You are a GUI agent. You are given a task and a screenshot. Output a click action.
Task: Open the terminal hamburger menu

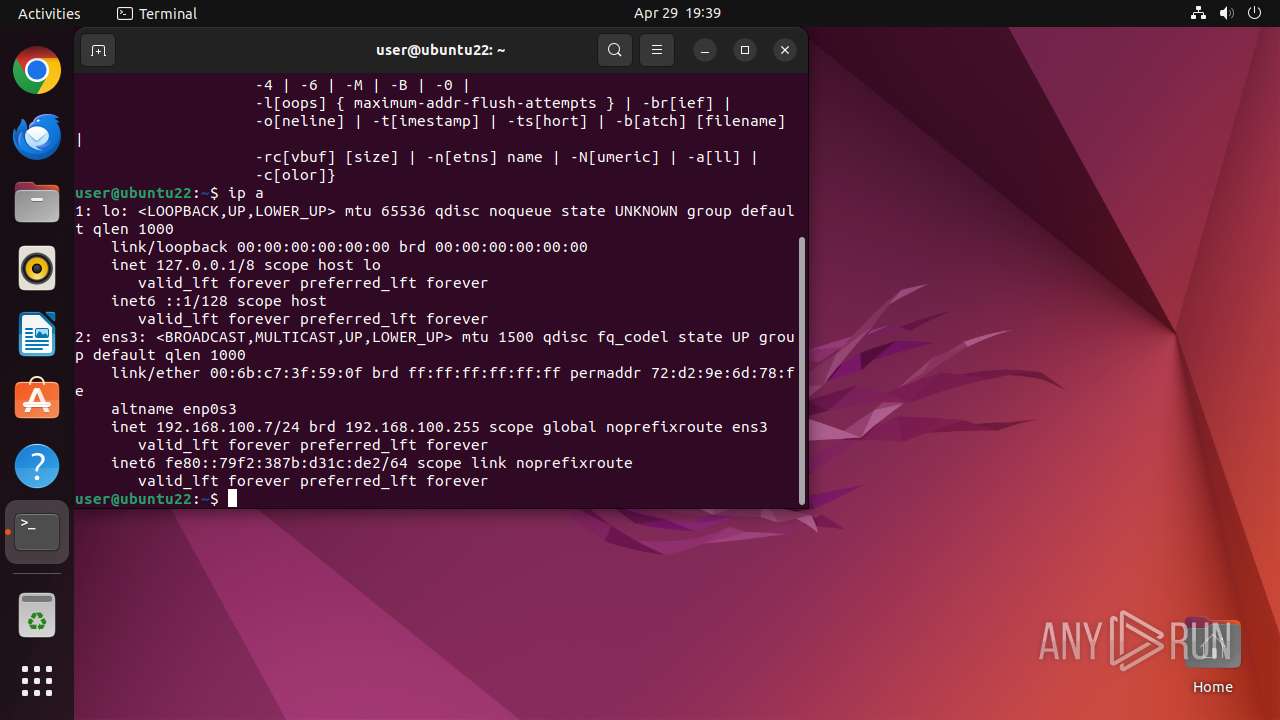click(657, 50)
